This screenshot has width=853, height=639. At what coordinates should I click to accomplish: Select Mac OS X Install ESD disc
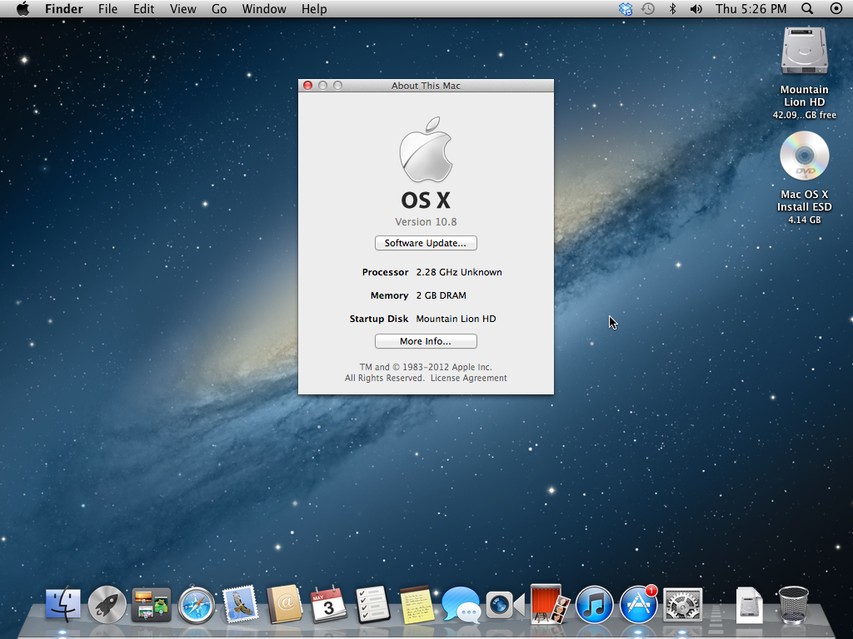coord(804,156)
